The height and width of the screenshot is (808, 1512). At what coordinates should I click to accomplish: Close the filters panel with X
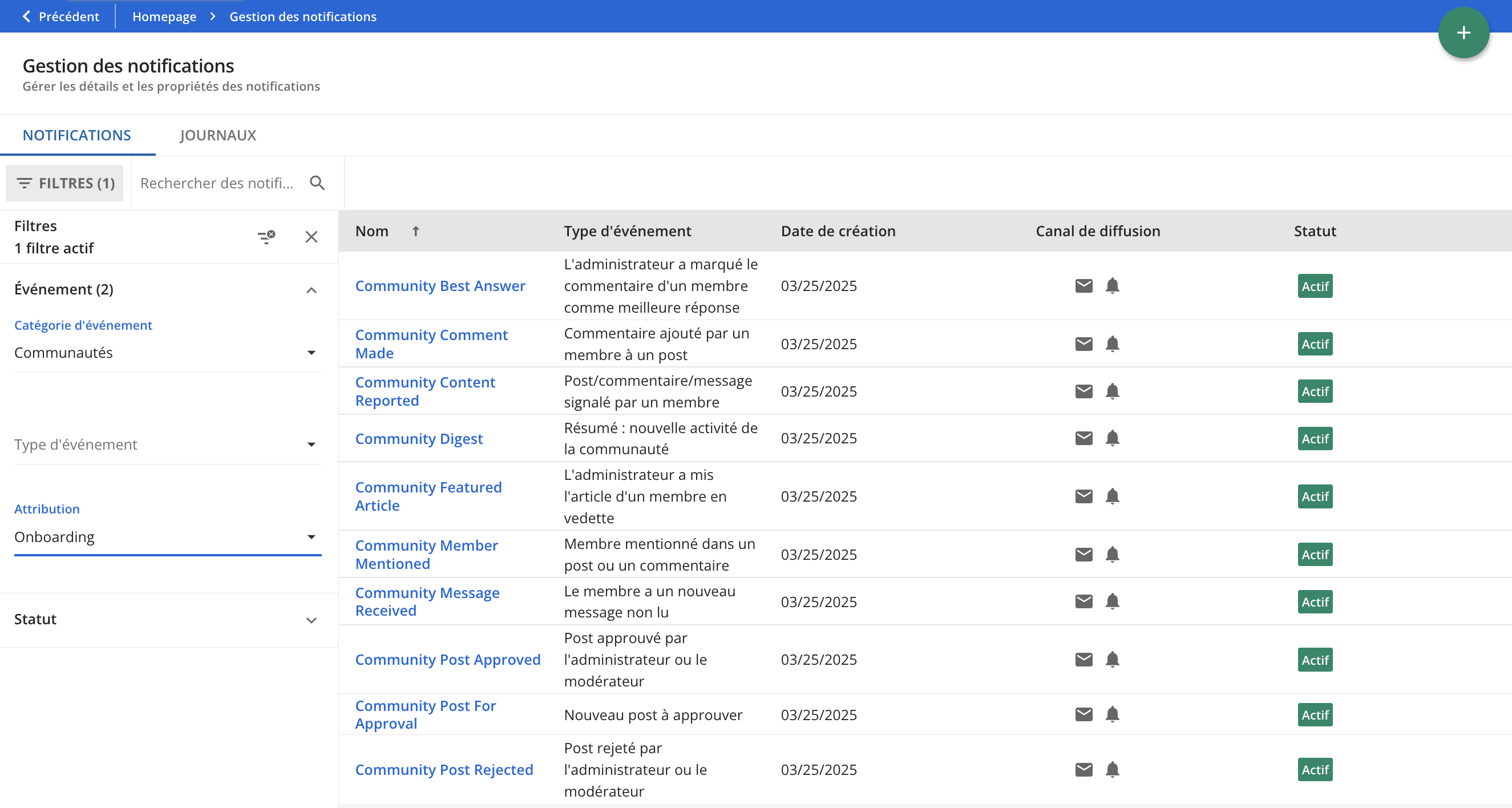[311, 237]
